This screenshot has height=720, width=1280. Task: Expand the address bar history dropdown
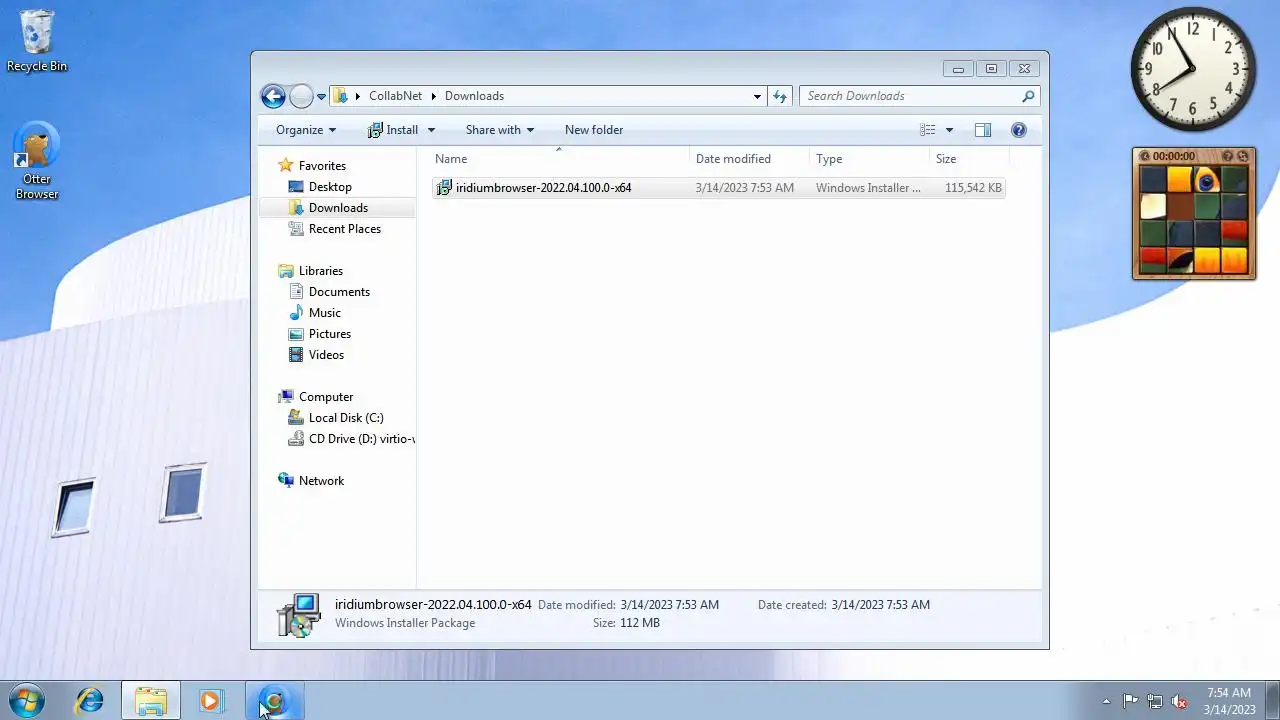(x=757, y=97)
